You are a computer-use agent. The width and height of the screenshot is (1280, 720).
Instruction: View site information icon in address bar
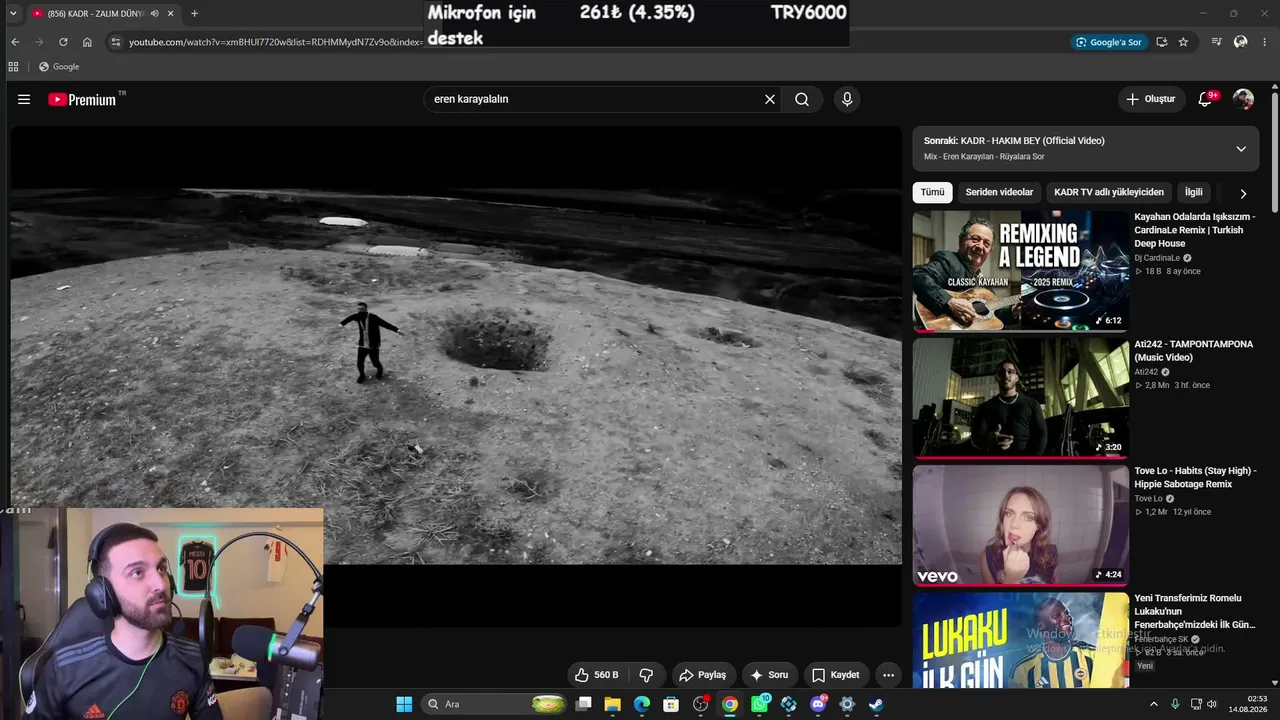pos(116,42)
